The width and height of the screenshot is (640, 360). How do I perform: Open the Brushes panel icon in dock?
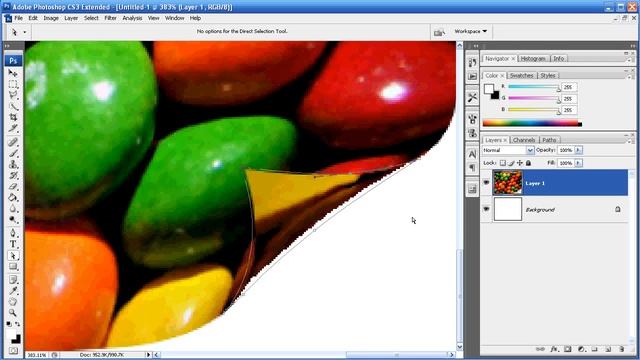[x=472, y=120]
